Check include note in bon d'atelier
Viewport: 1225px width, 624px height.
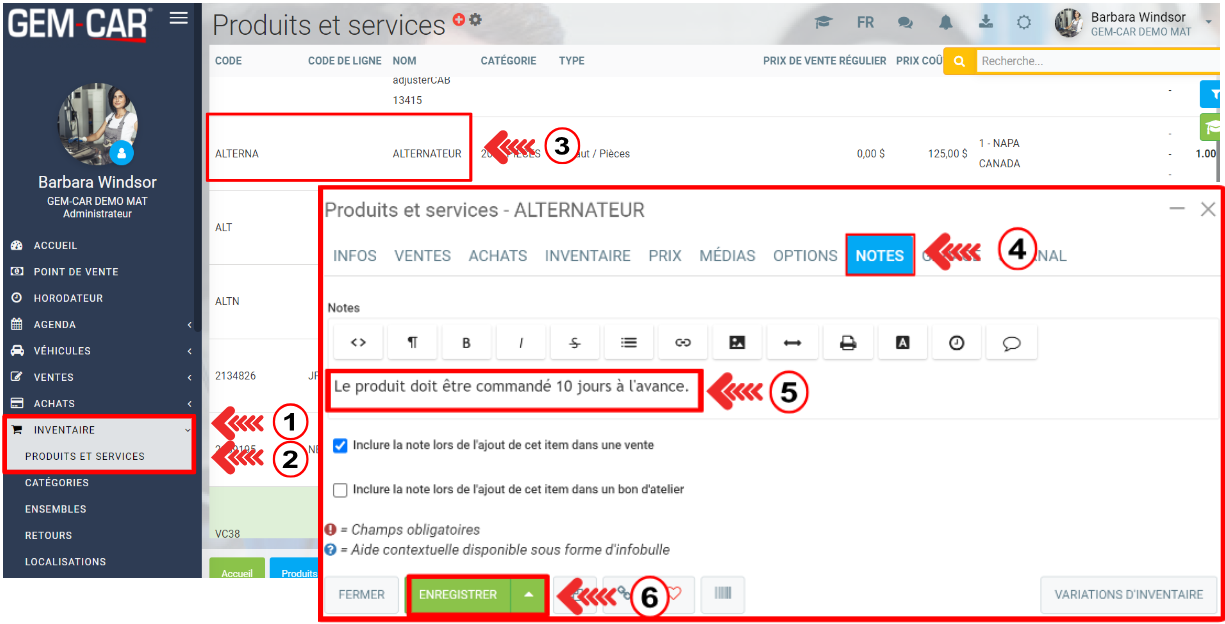340,490
